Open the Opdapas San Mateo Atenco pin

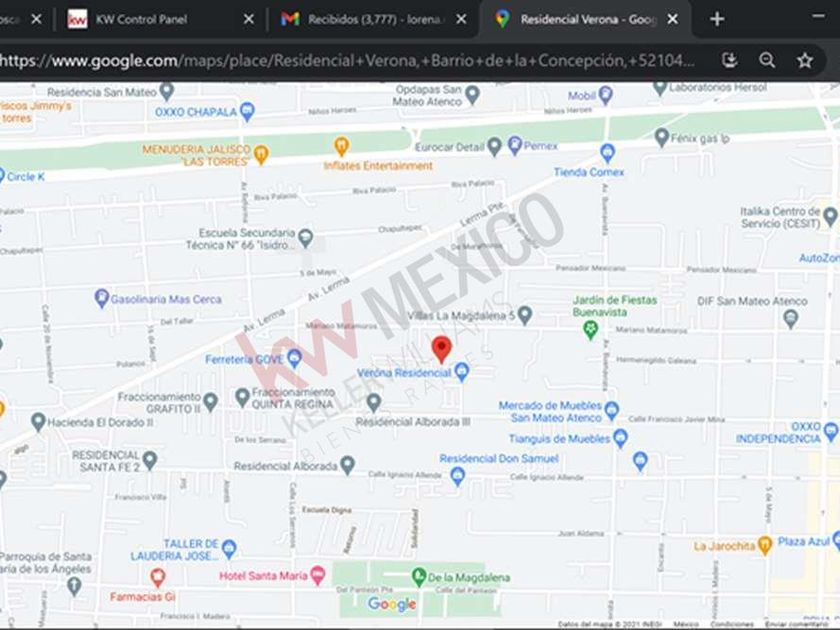click(472, 95)
